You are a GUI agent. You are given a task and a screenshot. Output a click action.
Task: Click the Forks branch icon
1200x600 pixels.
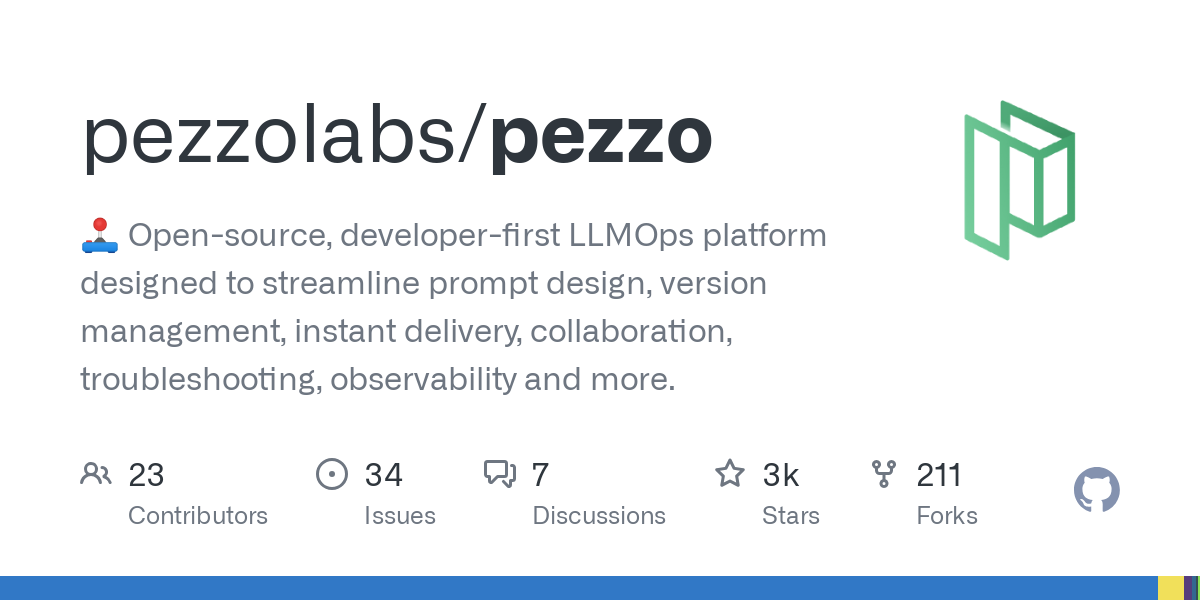coord(884,473)
